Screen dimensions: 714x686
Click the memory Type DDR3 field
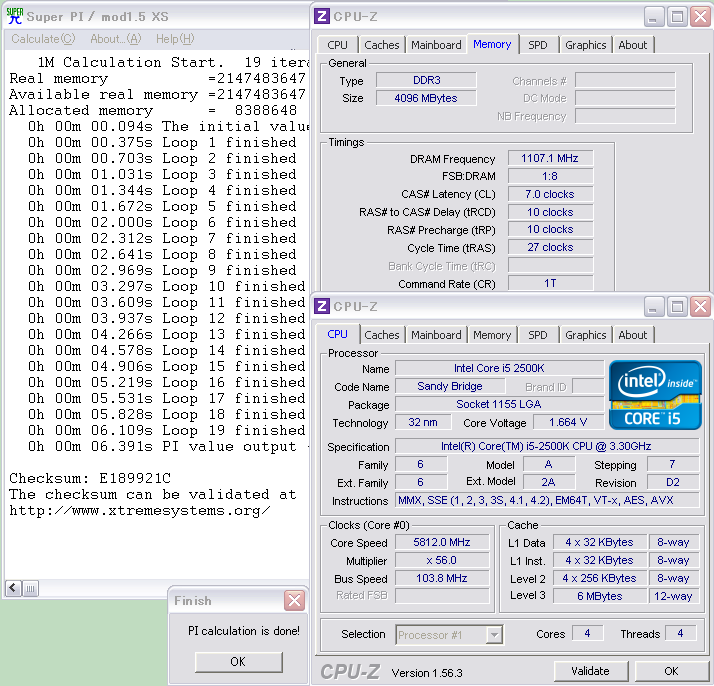tap(426, 80)
